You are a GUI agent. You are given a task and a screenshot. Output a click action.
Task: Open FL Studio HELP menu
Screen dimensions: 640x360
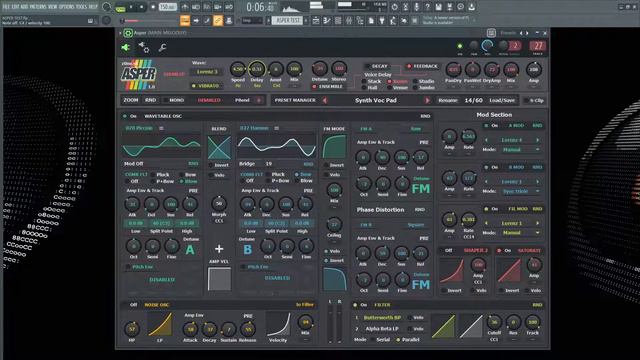click(93, 7)
